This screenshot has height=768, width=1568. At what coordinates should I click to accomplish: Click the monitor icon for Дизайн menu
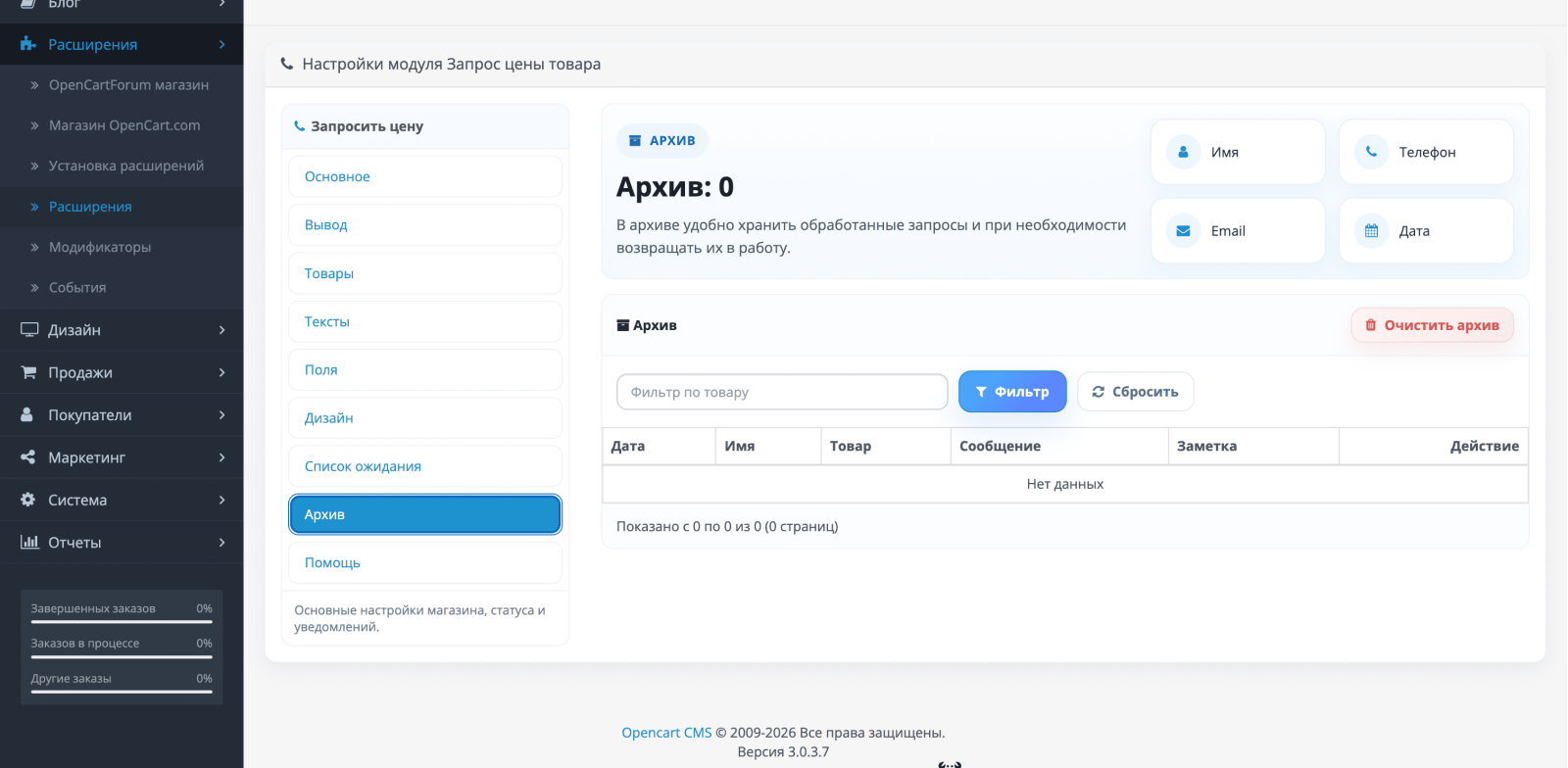tap(29, 330)
